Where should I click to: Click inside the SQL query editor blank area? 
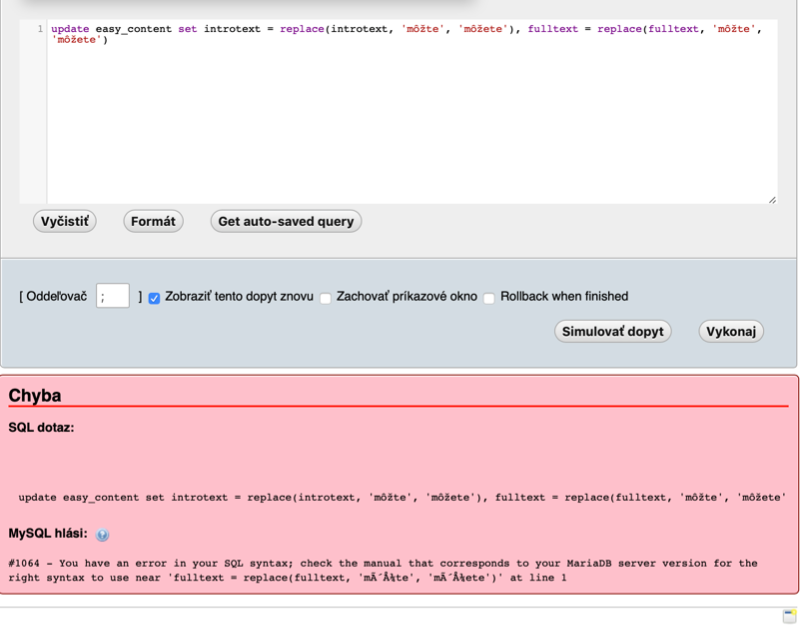click(400, 130)
